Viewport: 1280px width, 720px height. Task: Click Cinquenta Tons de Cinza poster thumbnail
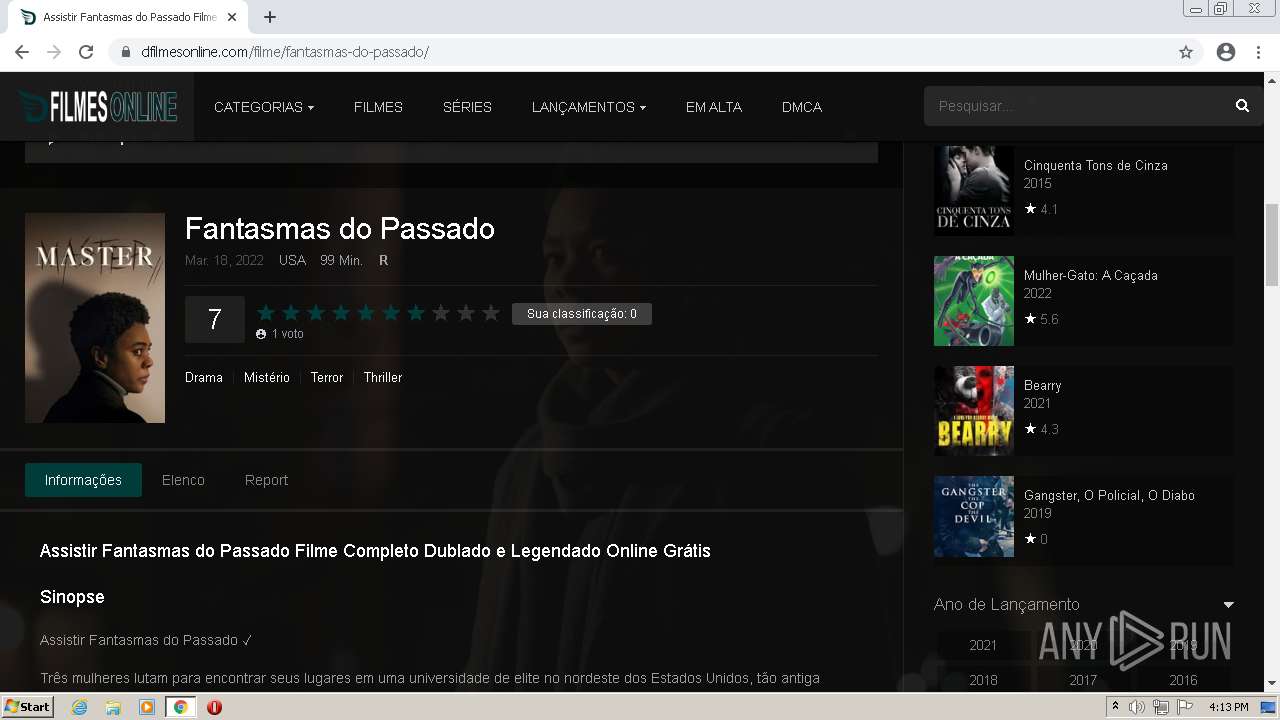[x=974, y=191]
